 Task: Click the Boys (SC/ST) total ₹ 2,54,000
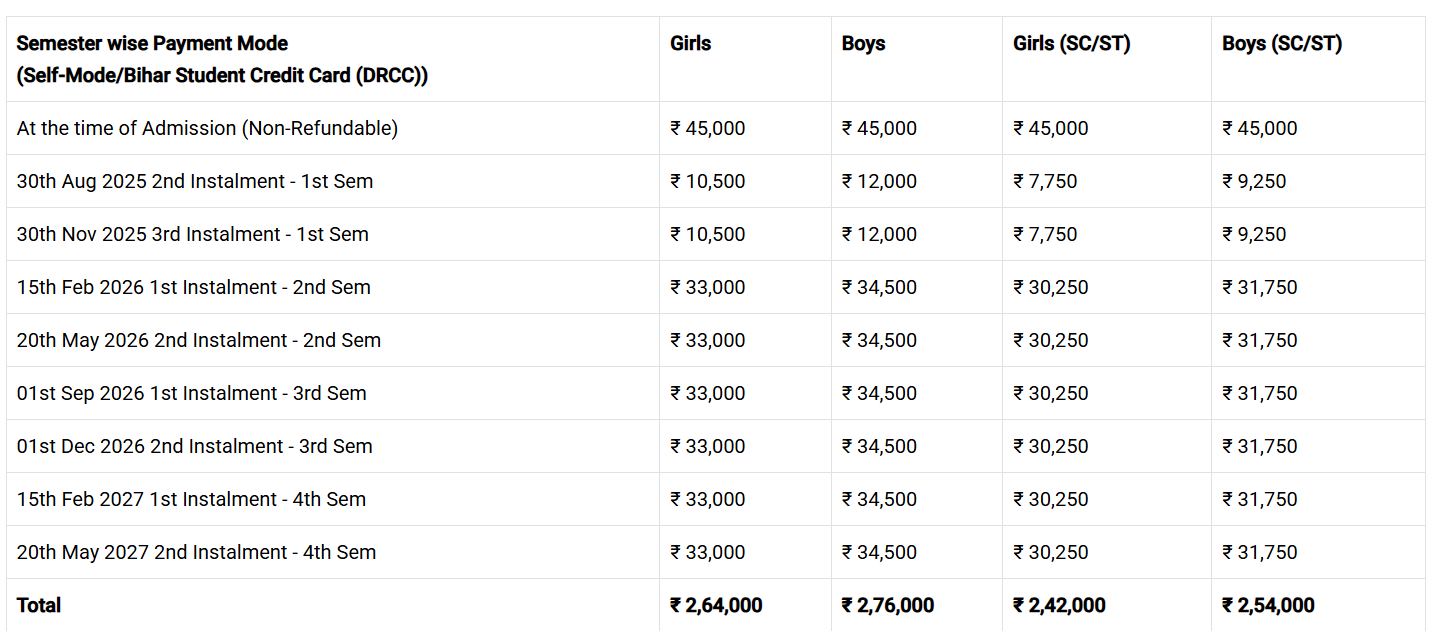pos(1268,605)
